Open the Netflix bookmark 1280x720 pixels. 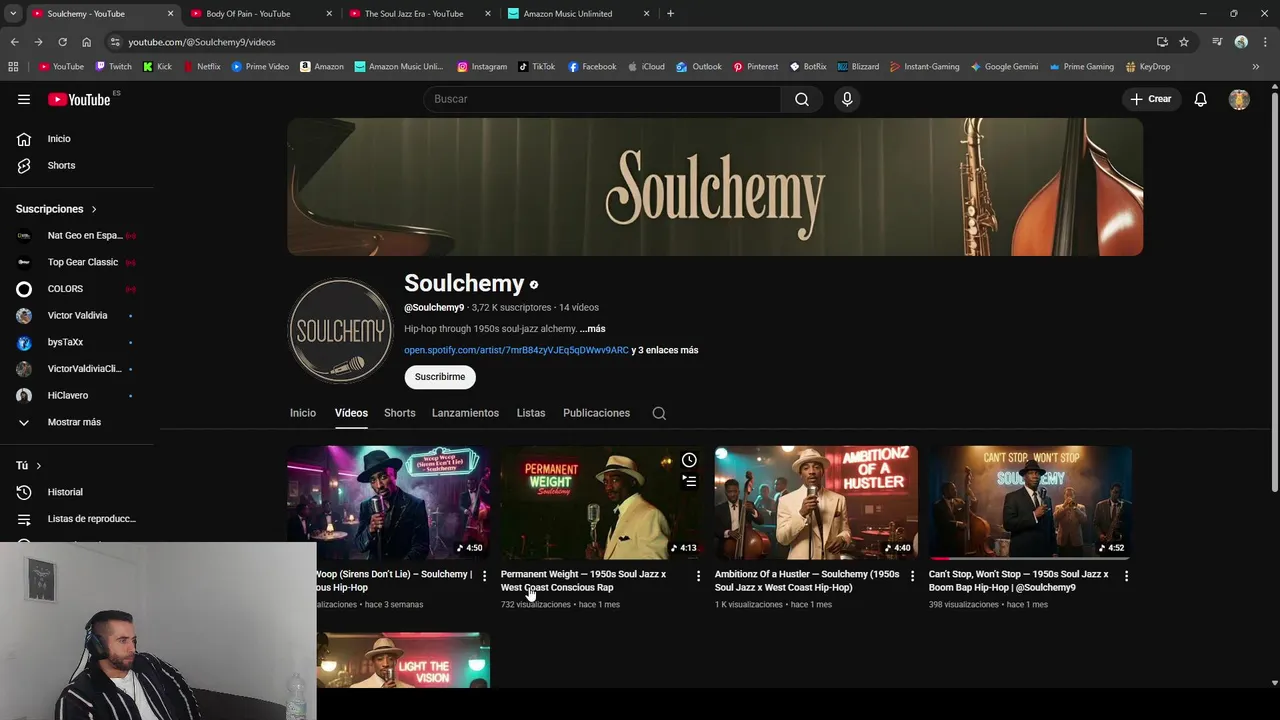201,67
